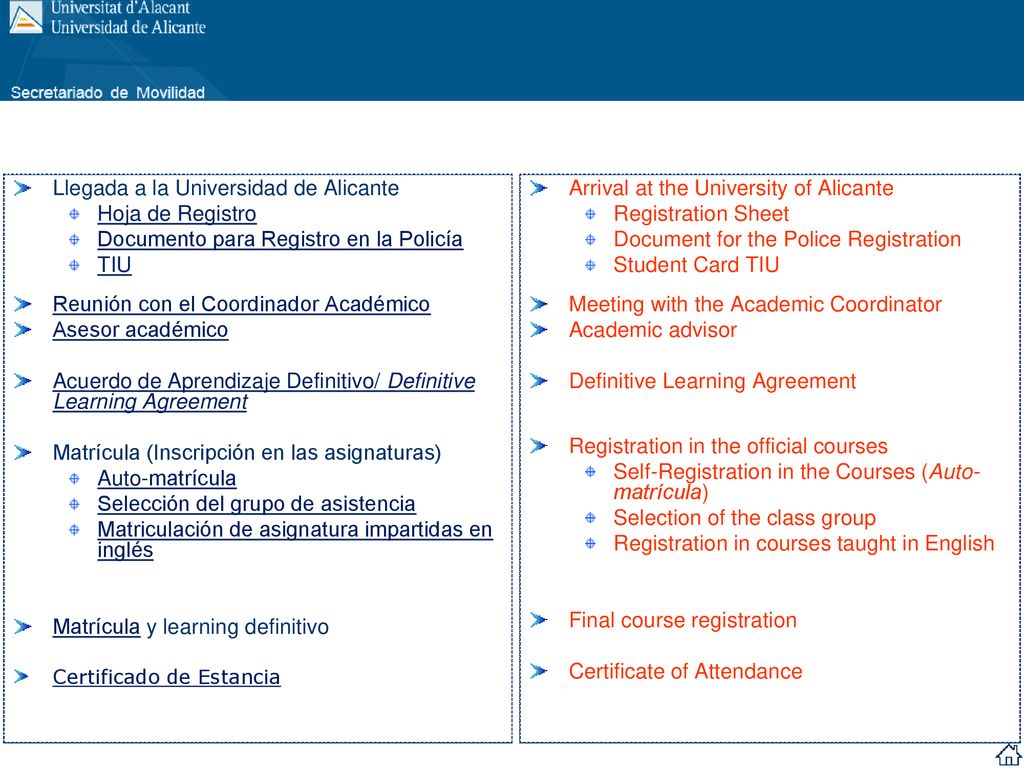Viewport: 1024px width, 768px height.
Task: Click the 'Universitat d'Alacant' header text
Action: pos(120,8)
